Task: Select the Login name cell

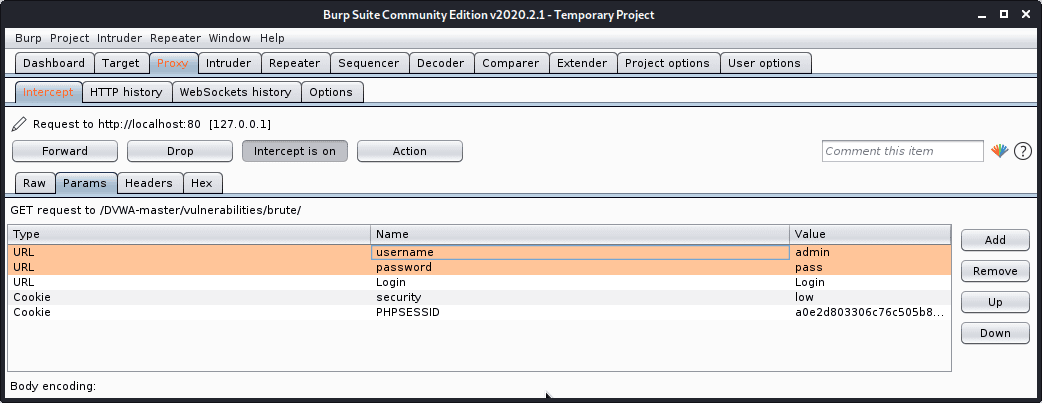Action: pyautogui.click(x=580, y=282)
